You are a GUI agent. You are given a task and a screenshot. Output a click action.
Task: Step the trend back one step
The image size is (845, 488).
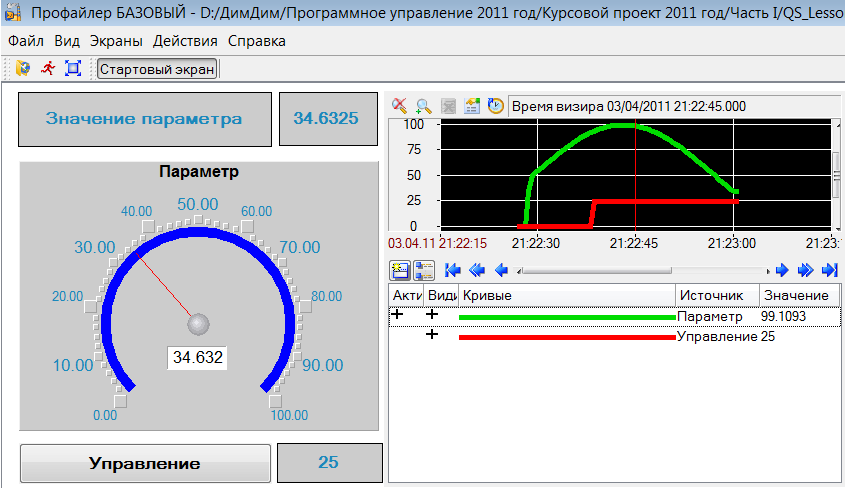(x=501, y=270)
